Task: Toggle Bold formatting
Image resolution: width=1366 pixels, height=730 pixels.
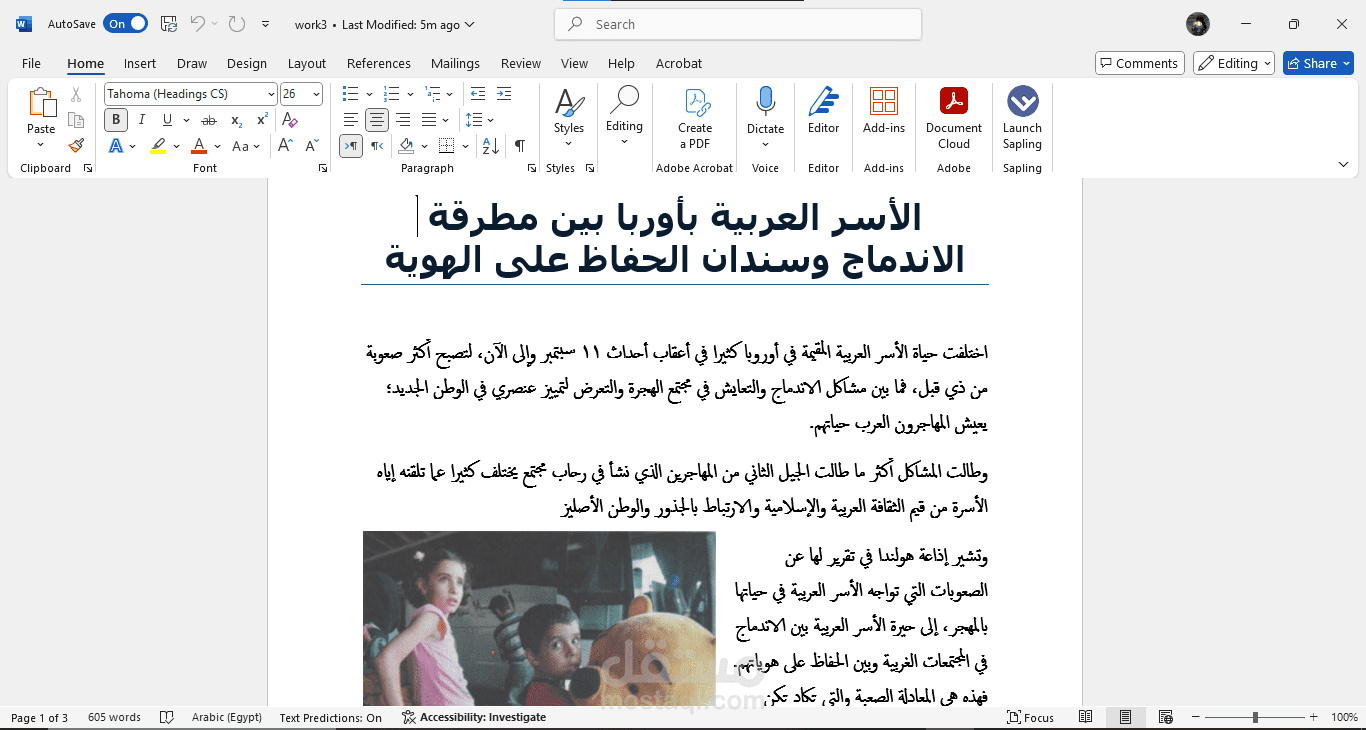Action: 116,120
